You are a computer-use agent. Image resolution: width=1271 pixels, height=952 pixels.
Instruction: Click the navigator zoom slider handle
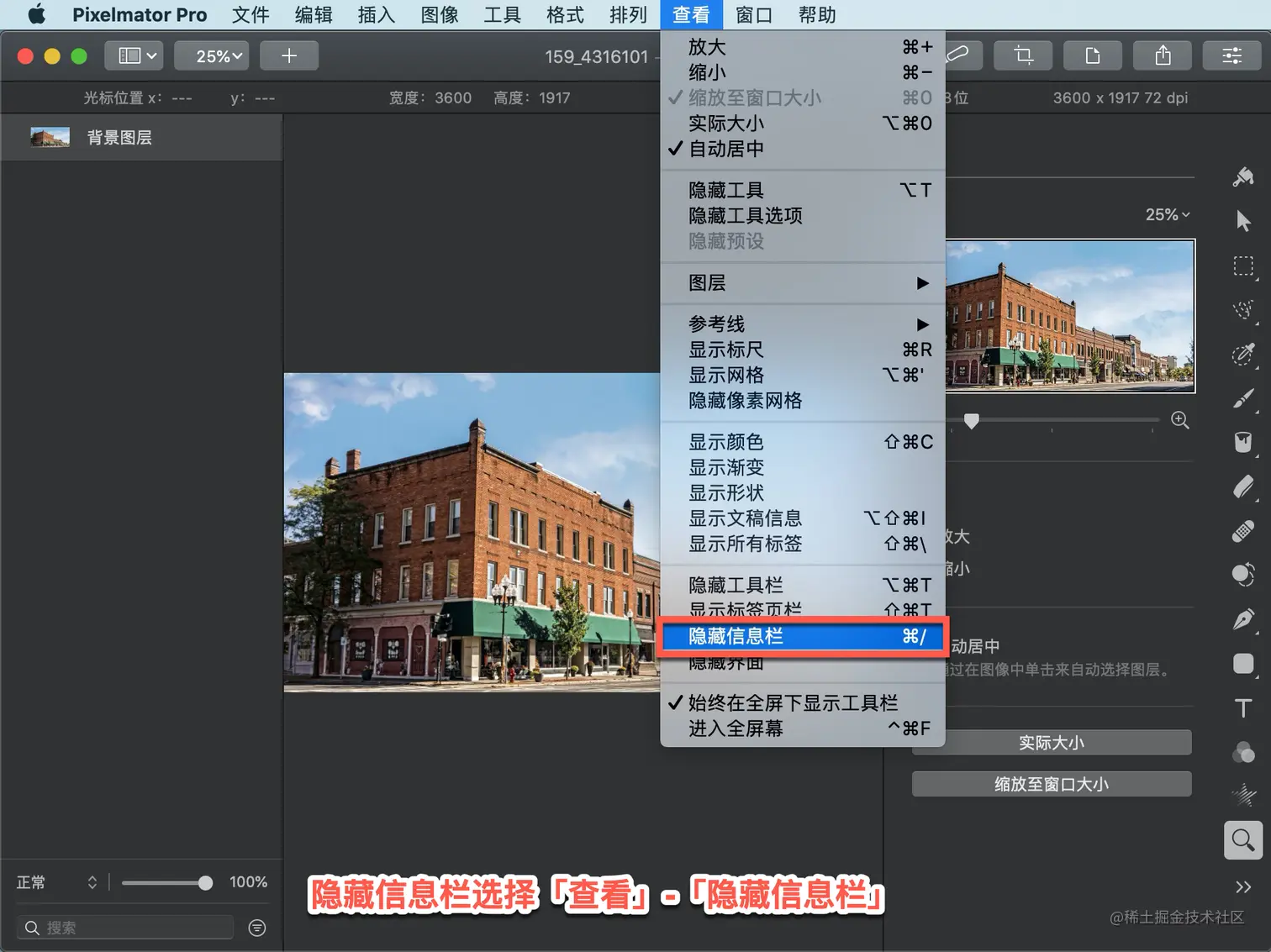971,421
